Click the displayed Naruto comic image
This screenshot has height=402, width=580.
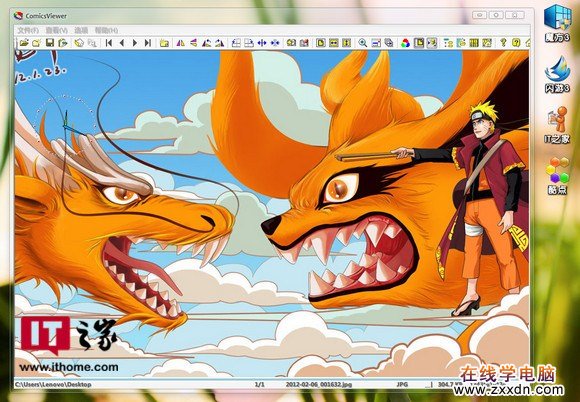tap(272, 214)
